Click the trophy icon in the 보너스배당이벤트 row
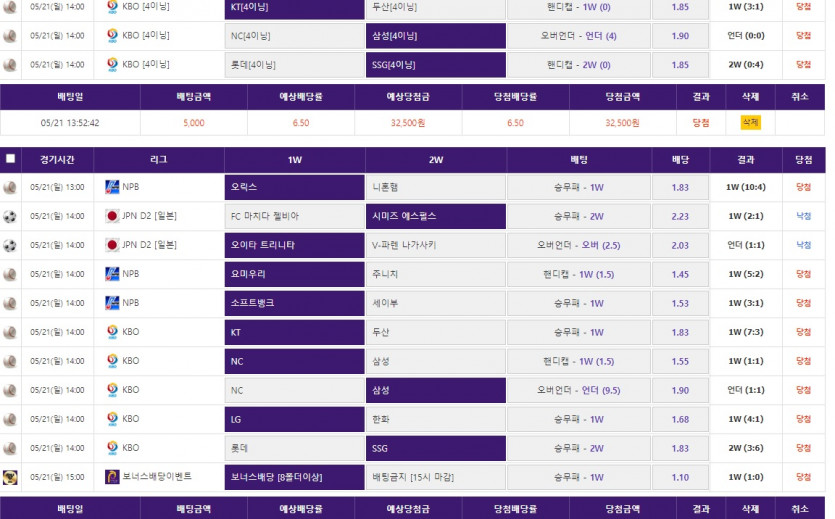Image resolution: width=835 pixels, height=519 pixels. coord(10,477)
